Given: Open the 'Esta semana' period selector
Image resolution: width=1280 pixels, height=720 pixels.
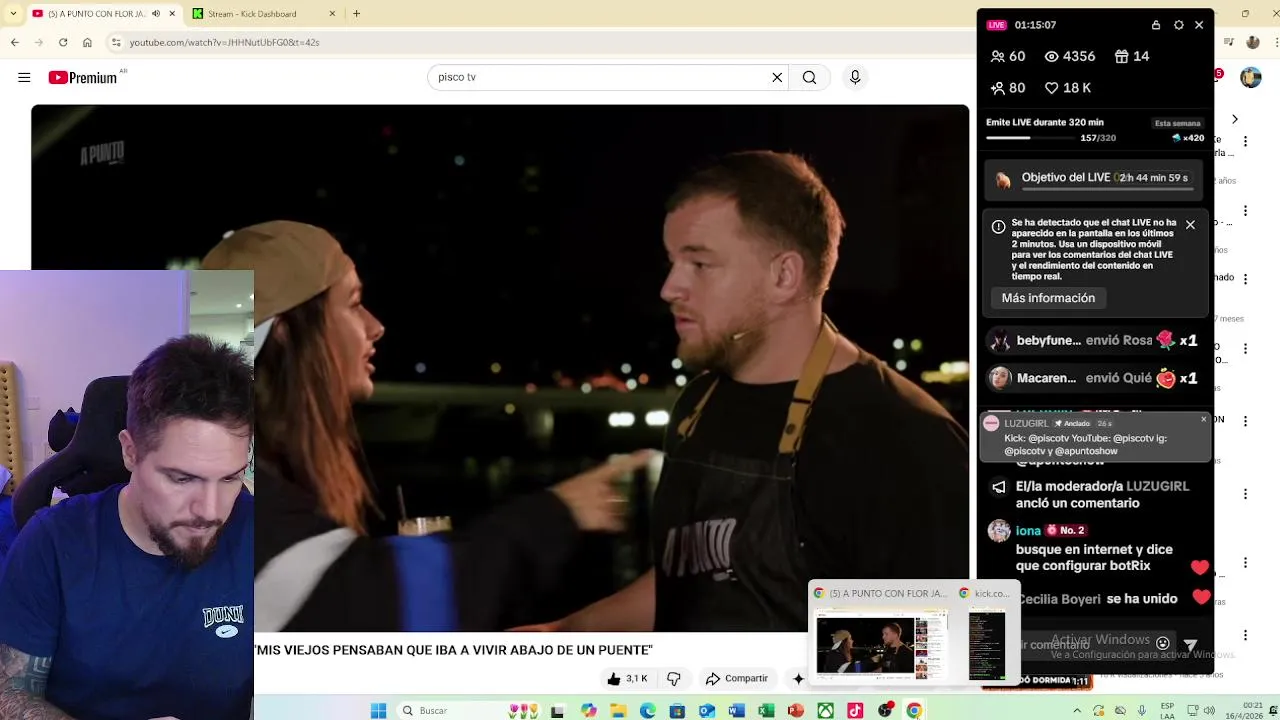Looking at the screenshot, I should click(x=1178, y=123).
